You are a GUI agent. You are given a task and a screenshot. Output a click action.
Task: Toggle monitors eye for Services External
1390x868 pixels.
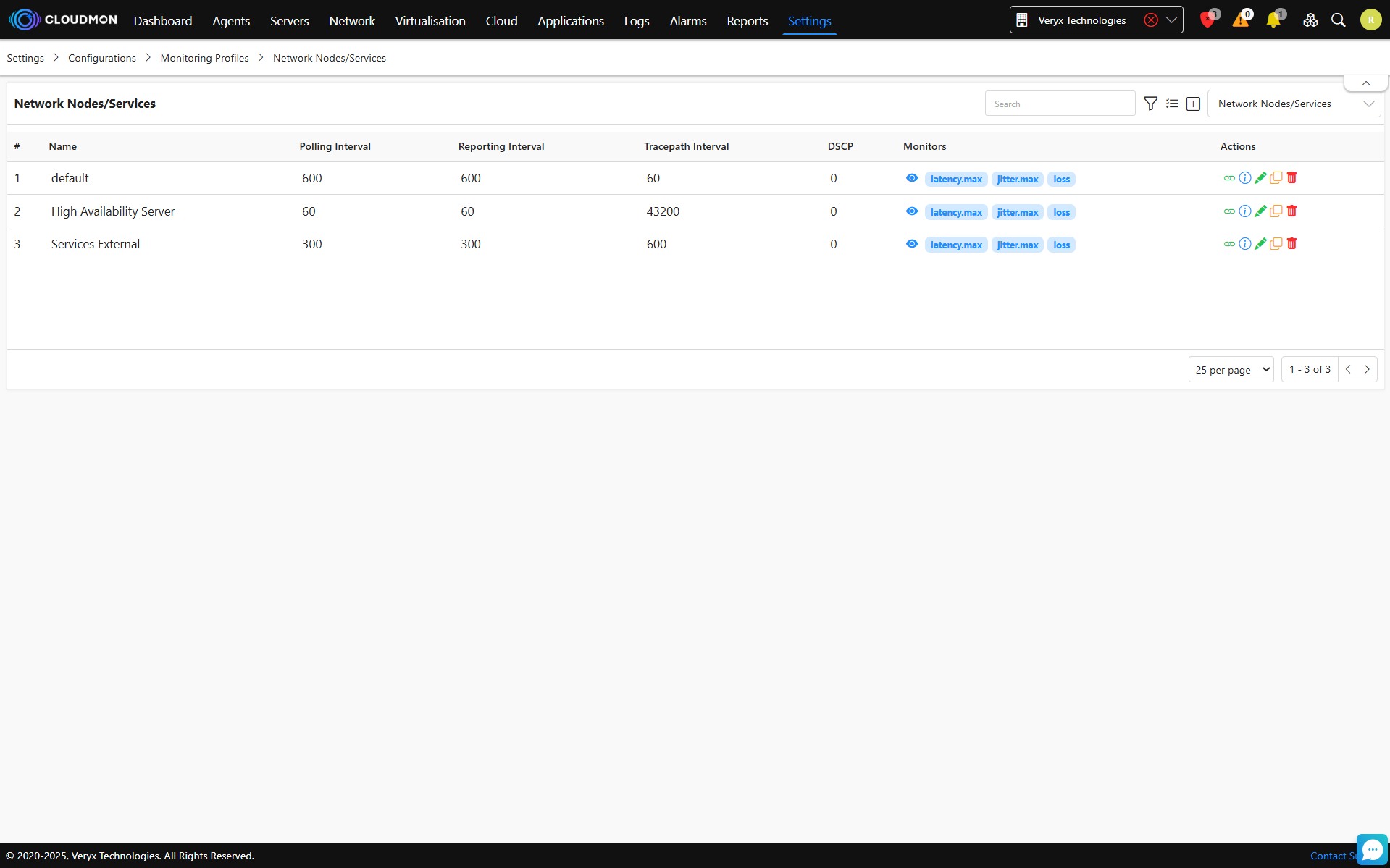click(912, 244)
